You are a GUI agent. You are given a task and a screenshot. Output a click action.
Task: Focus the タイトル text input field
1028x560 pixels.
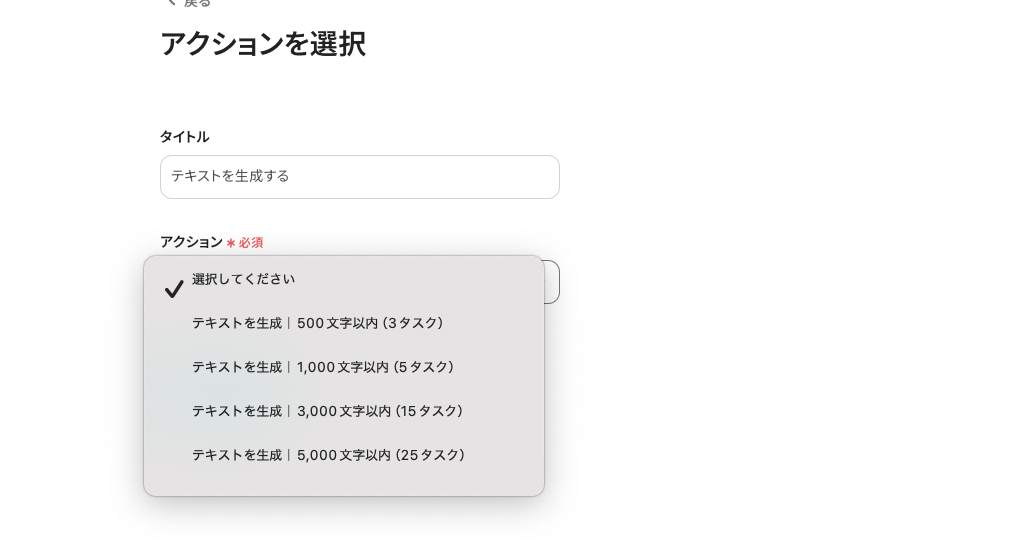point(360,177)
